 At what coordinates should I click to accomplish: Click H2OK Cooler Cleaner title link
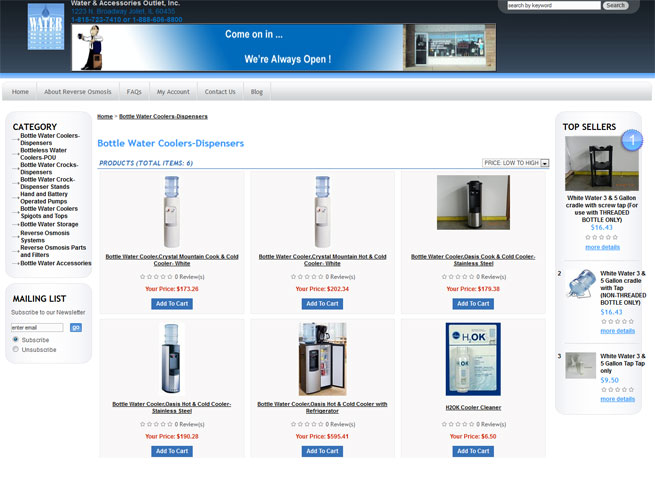473,407
